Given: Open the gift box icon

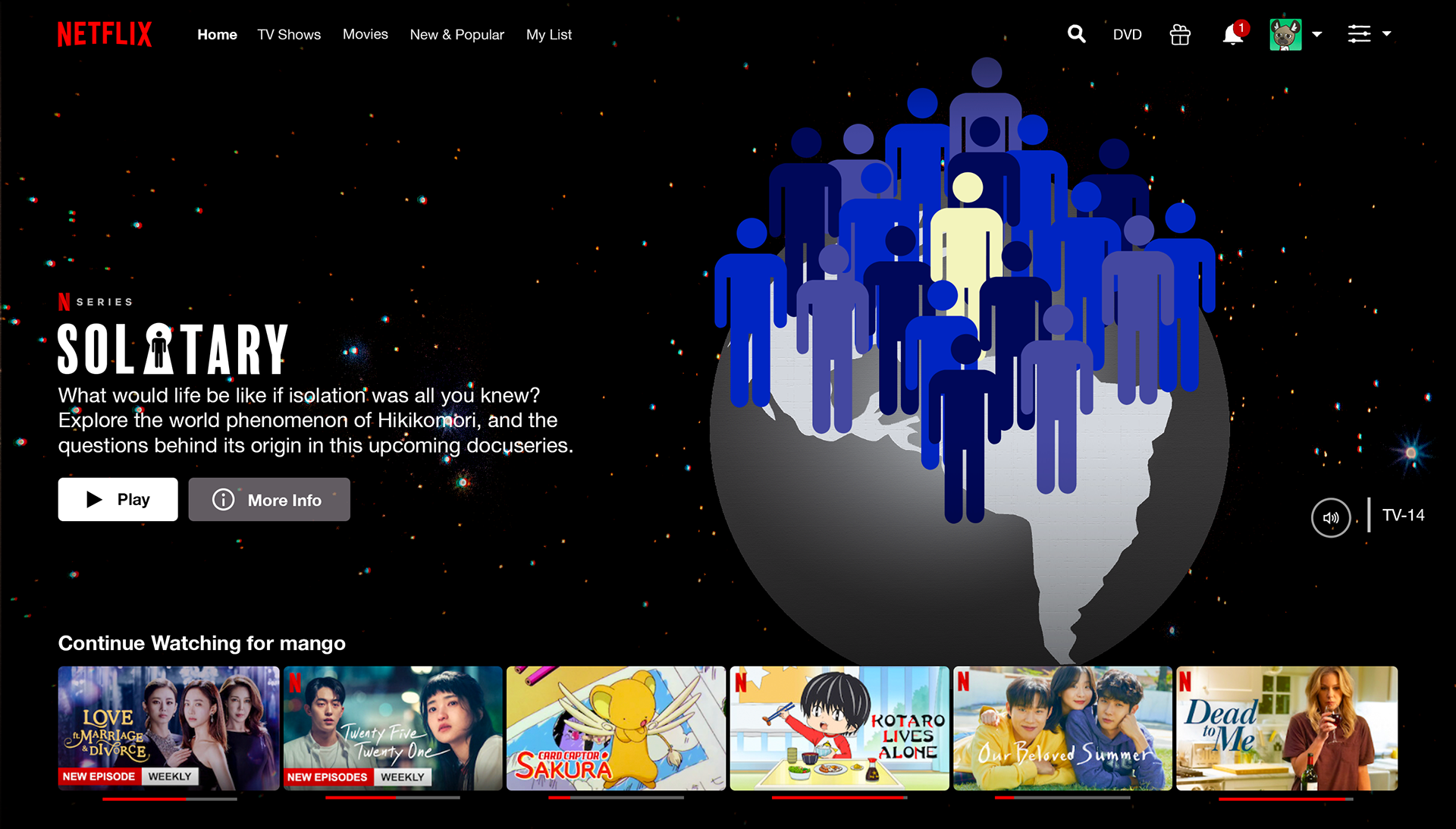Looking at the screenshot, I should (x=1180, y=35).
